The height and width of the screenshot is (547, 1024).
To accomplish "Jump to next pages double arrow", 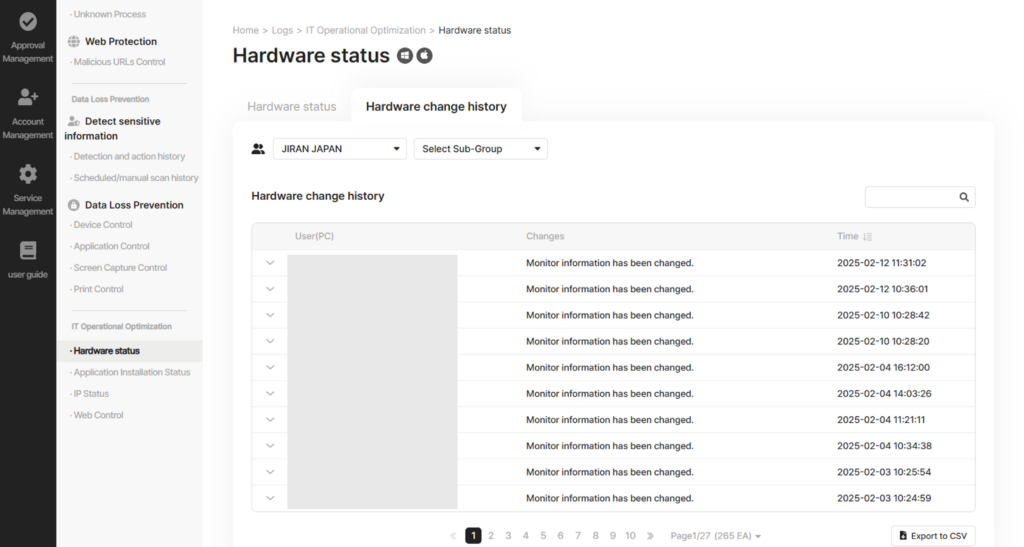I will (x=651, y=536).
